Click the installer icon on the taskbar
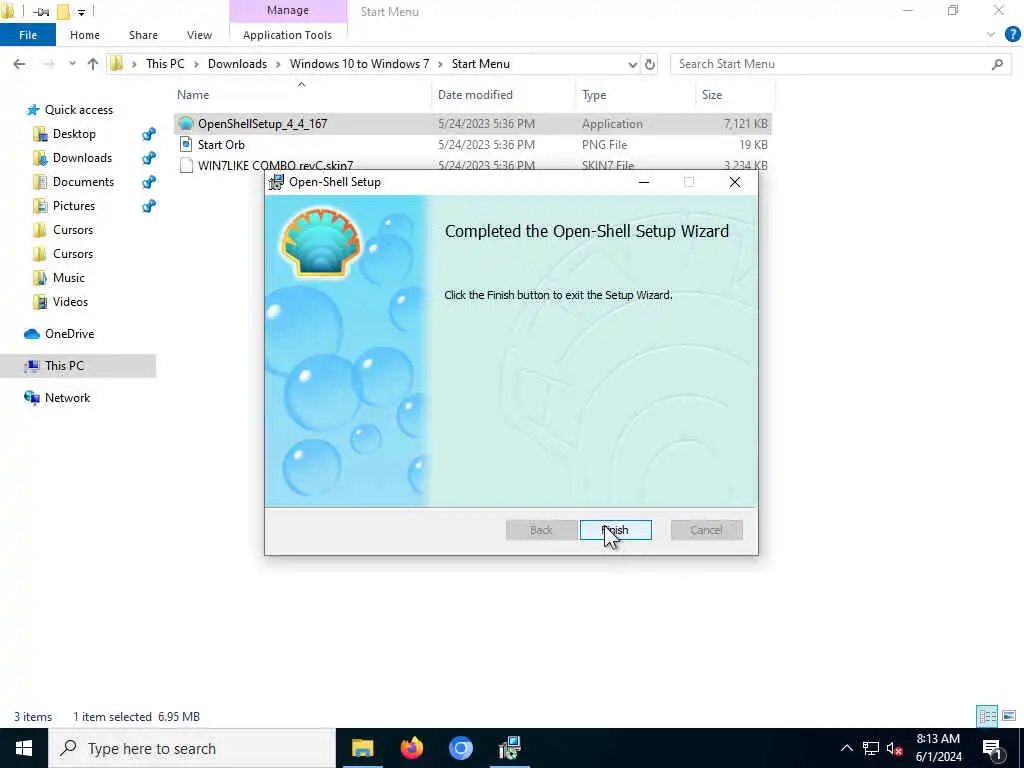Viewport: 1024px width, 768px height. click(509, 748)
